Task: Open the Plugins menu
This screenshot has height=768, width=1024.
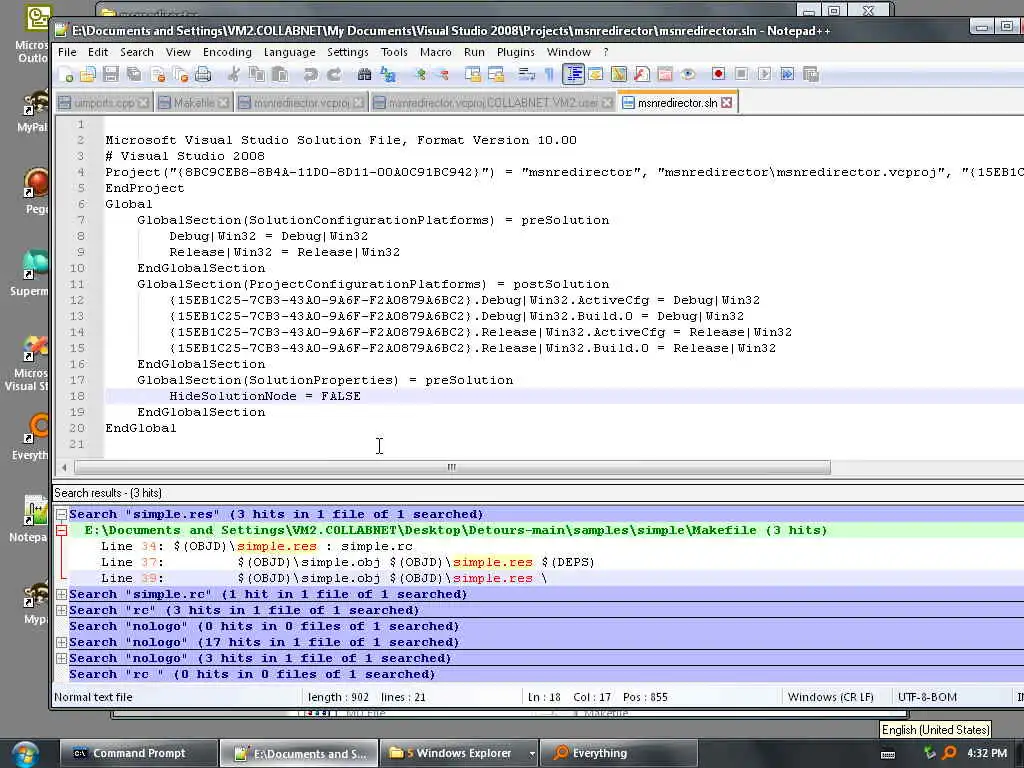Action: [x=516, y=52]
